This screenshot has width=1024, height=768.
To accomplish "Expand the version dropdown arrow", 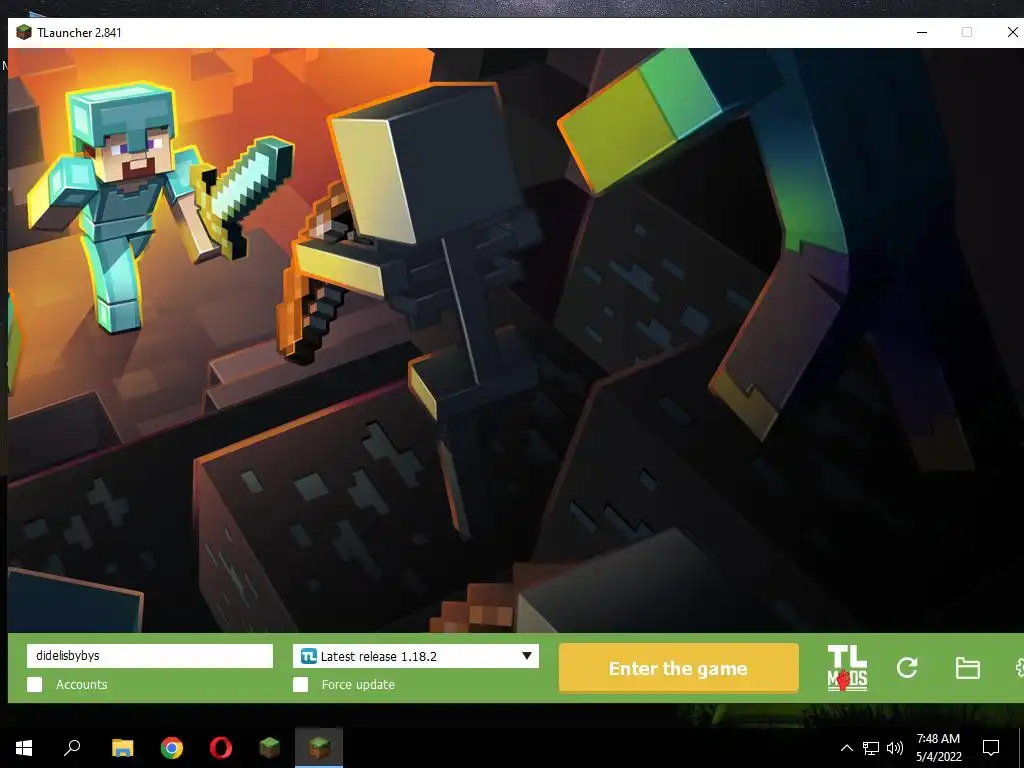I will click(526, 656).
